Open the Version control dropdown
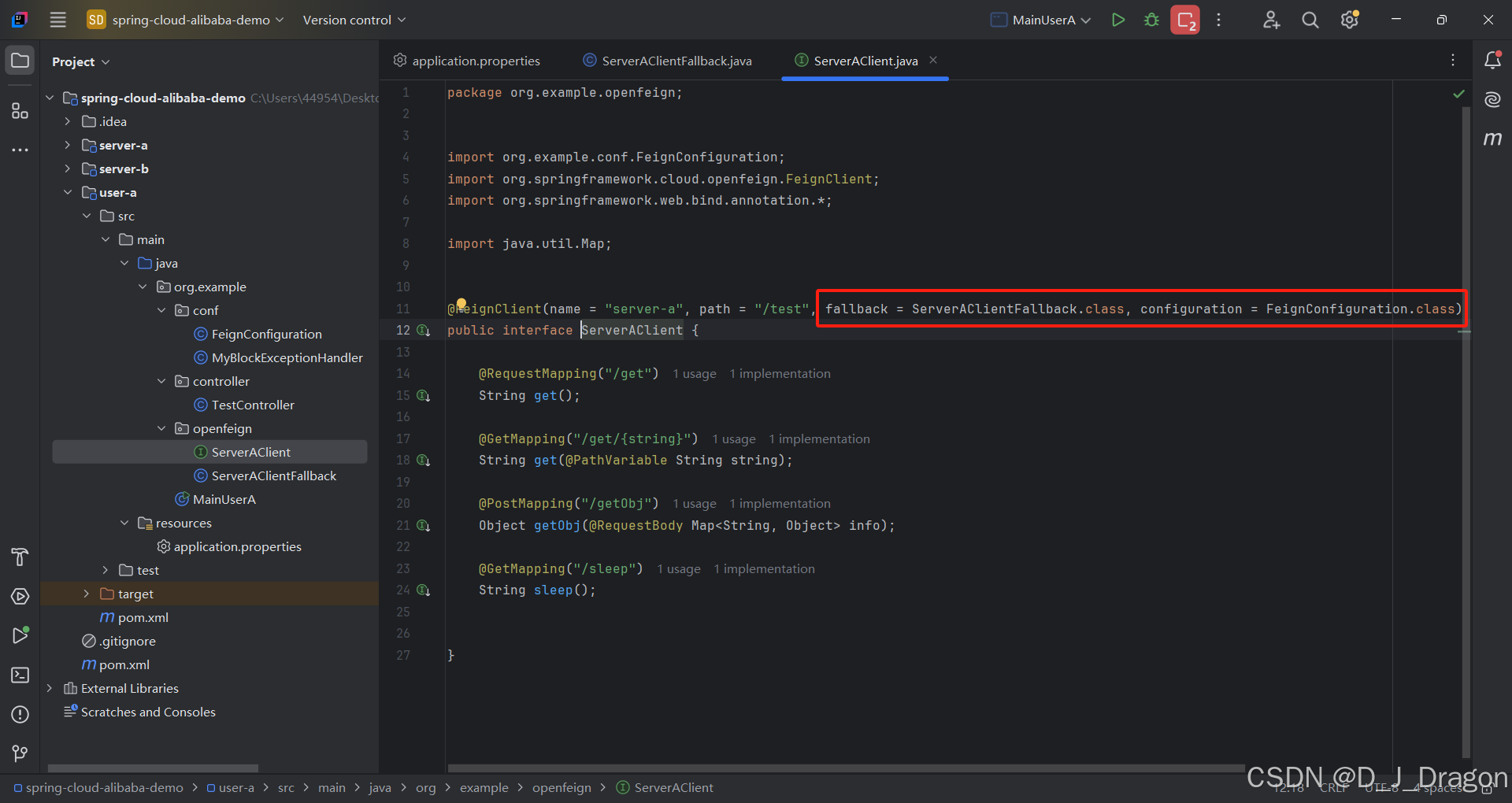Screen dimensions: 1512x803 pyautogui.click(x=354, y=20)
